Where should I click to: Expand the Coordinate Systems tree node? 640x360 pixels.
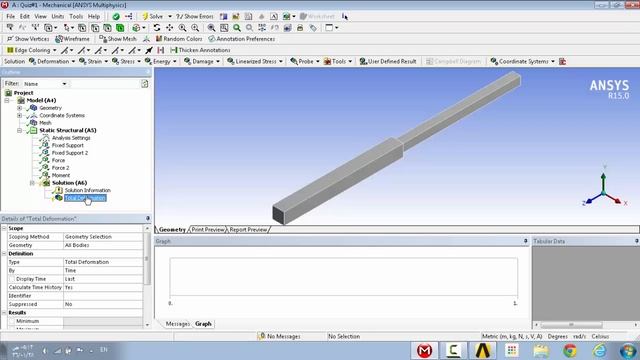click(x=19, y=116)
